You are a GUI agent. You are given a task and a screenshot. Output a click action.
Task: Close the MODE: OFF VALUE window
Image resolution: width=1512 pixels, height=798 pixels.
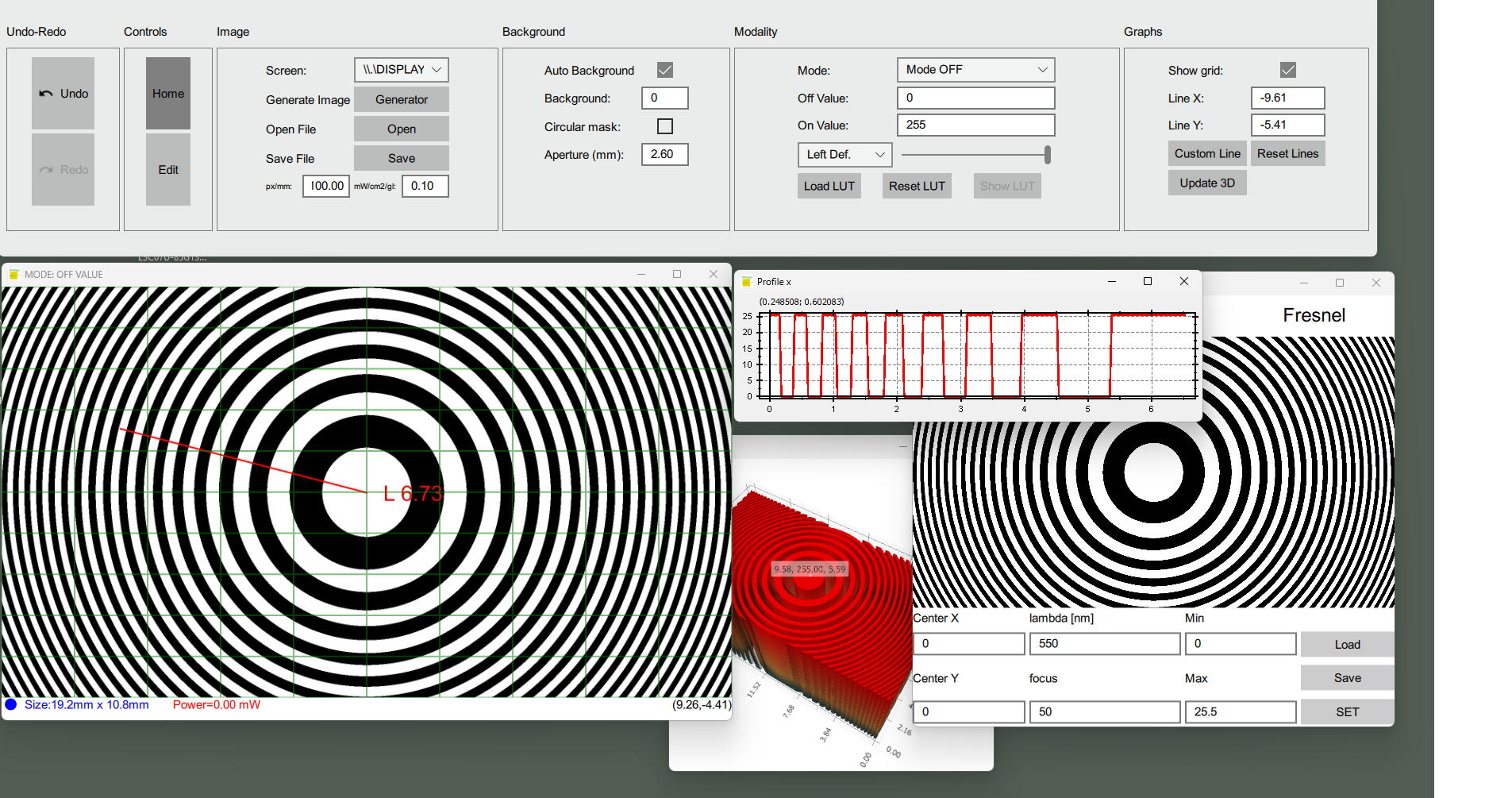click(x=714, y=274)
